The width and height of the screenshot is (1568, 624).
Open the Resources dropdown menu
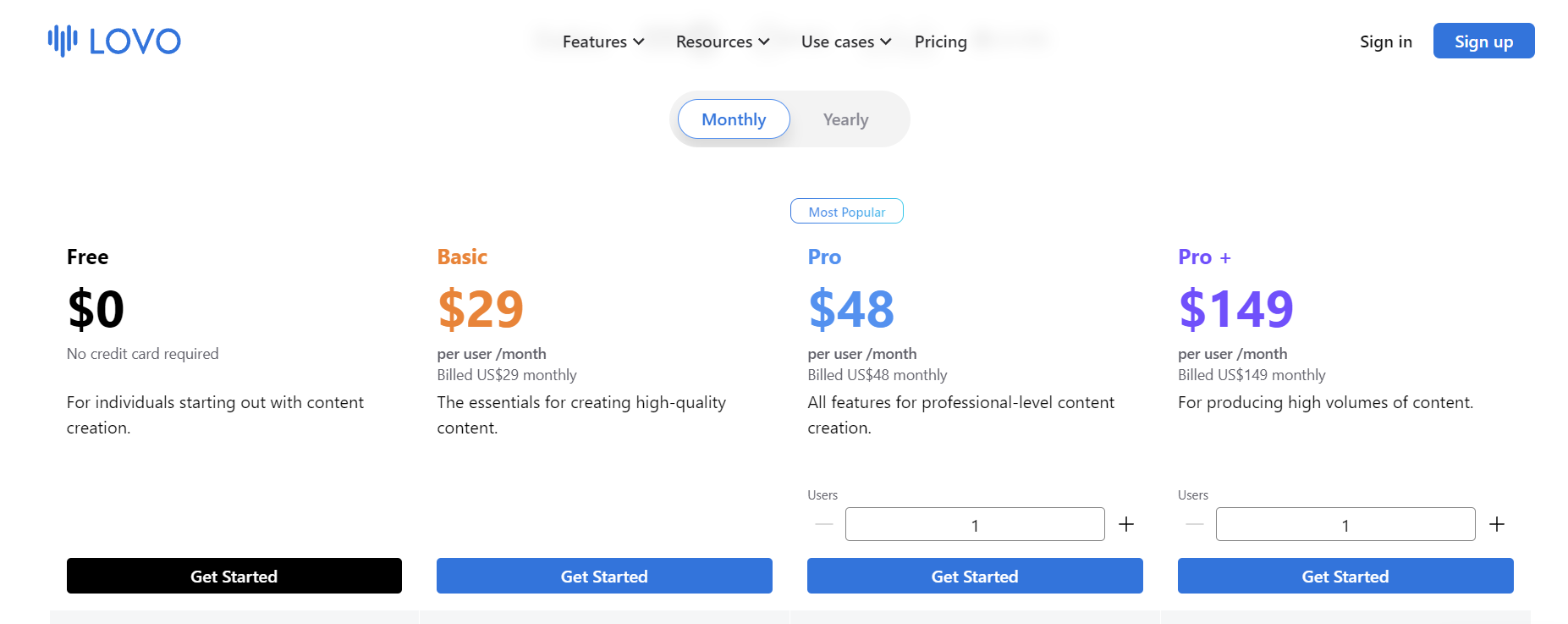[x=723, y=41]
